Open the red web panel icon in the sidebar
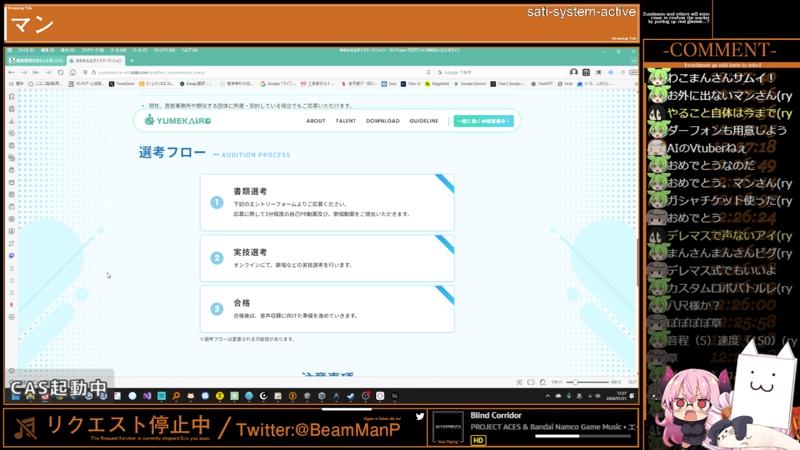The image size is (800, 450). click(12, 305)
